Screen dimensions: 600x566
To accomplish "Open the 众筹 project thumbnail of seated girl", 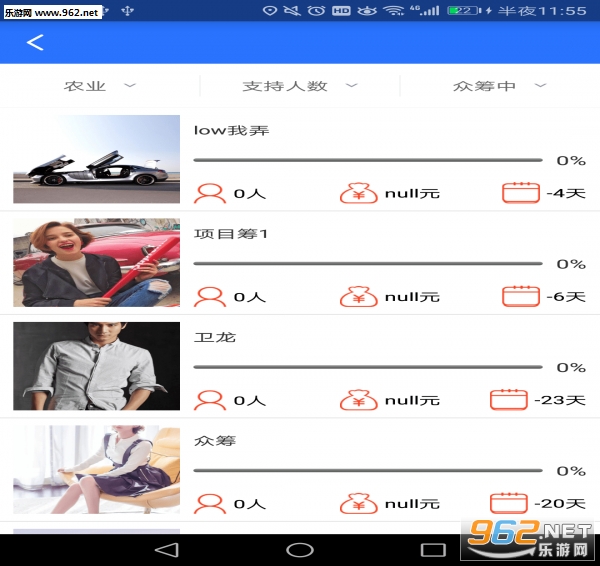I will (x=96, y=469).
